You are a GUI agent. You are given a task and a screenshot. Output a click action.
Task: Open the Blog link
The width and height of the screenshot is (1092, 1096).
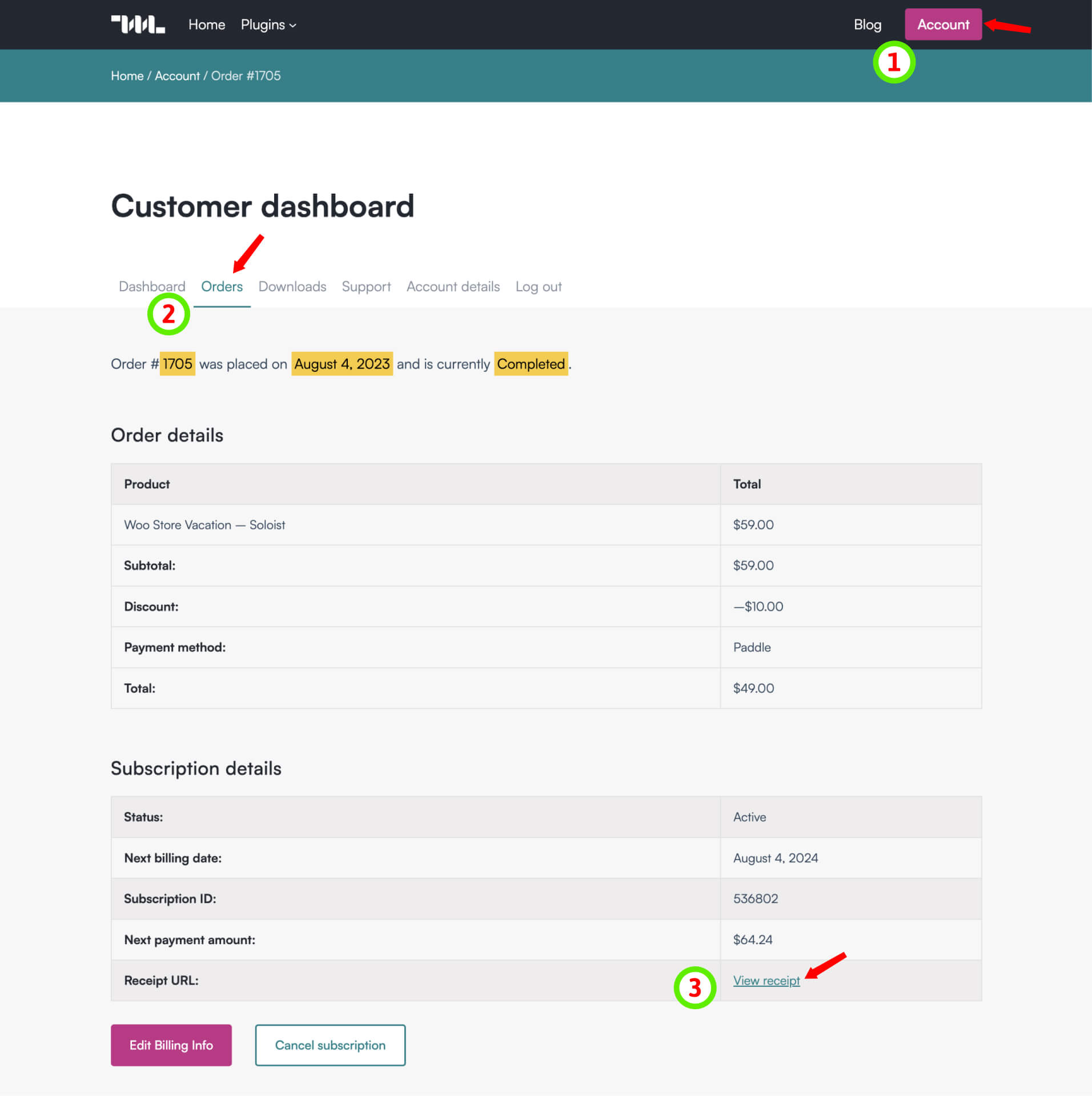pyautogui.click(x=867, y=25)
